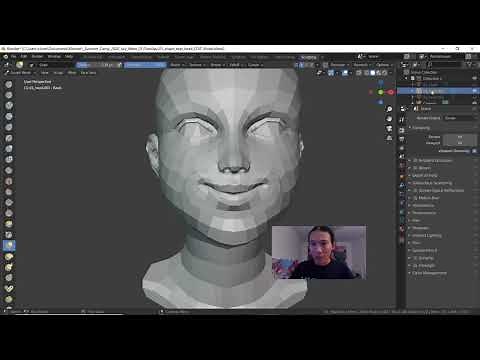
Task: Expand the Subsurface Scattering panel
Action: (432, 183)
